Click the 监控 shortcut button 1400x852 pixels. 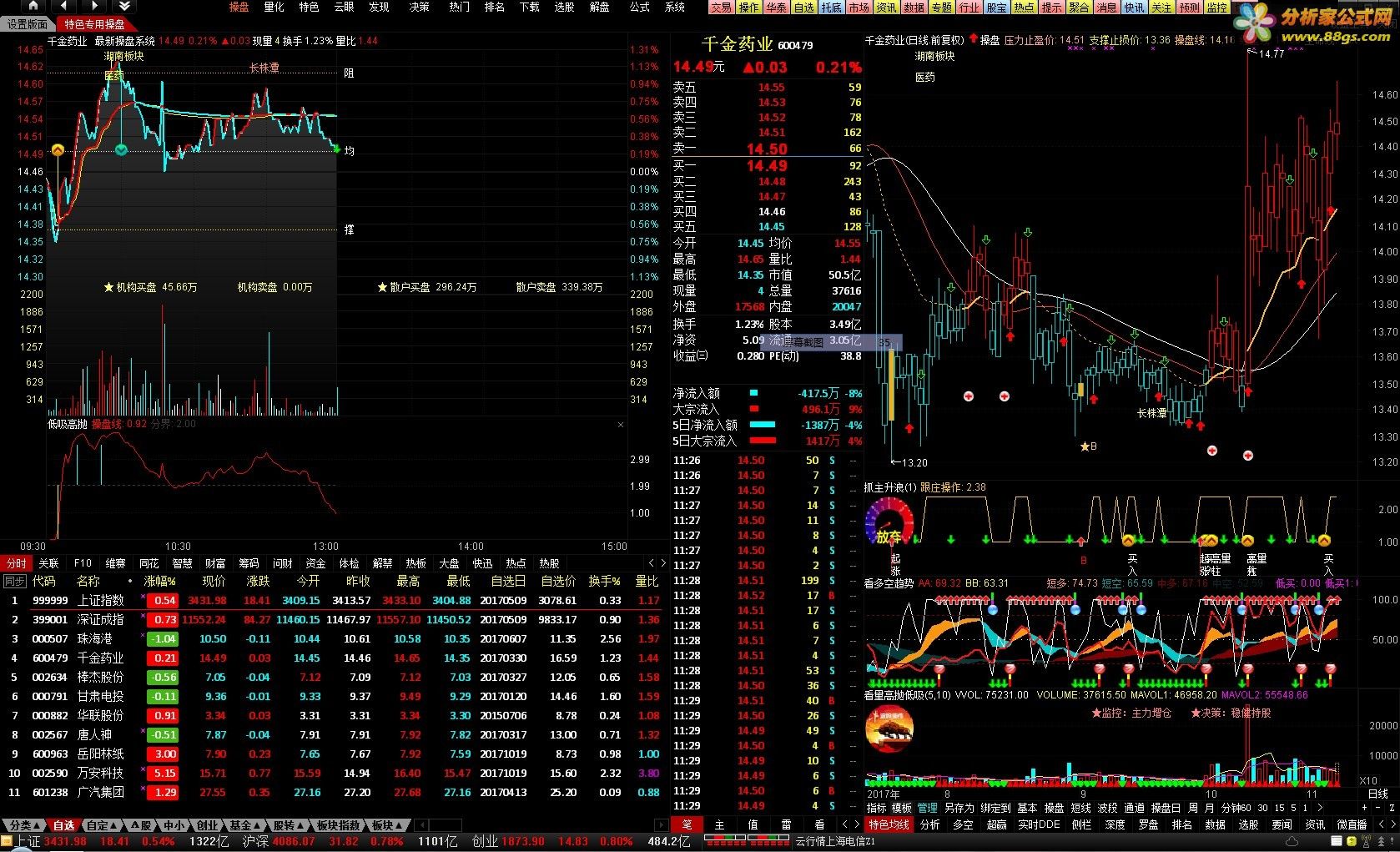coord(1217,8)
